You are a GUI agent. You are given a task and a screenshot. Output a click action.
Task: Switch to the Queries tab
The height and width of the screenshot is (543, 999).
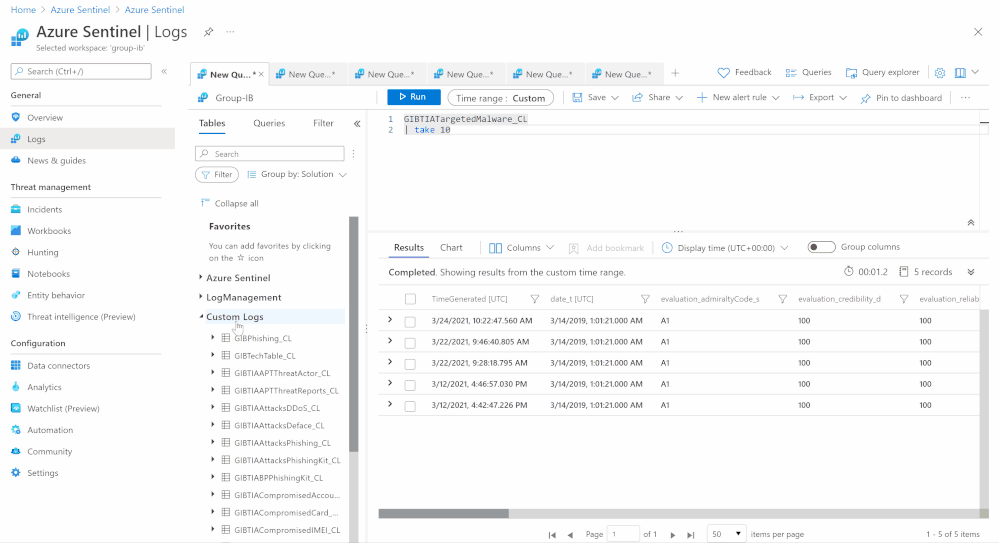(x=269, y=124)
